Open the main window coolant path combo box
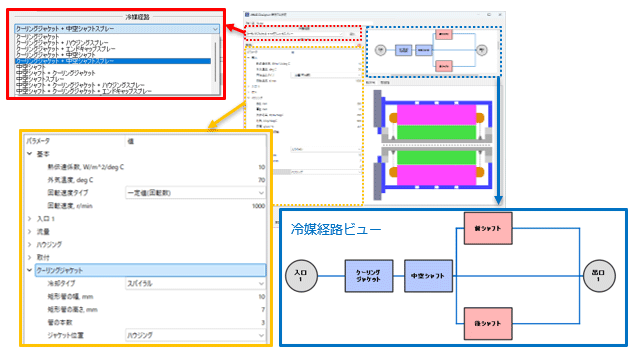The height and width of the screenshot is (360, 630). (x=295, y=34)
